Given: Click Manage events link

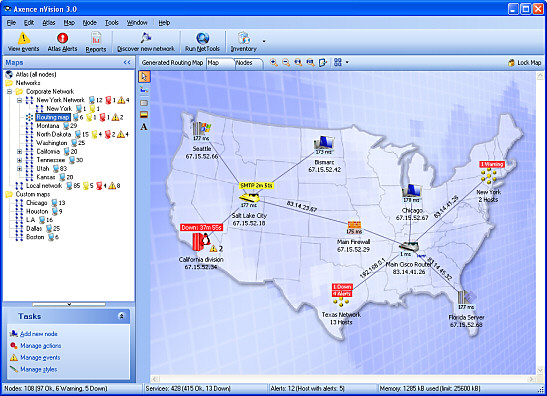Looking at the screenshot, I should click(40, 358).
